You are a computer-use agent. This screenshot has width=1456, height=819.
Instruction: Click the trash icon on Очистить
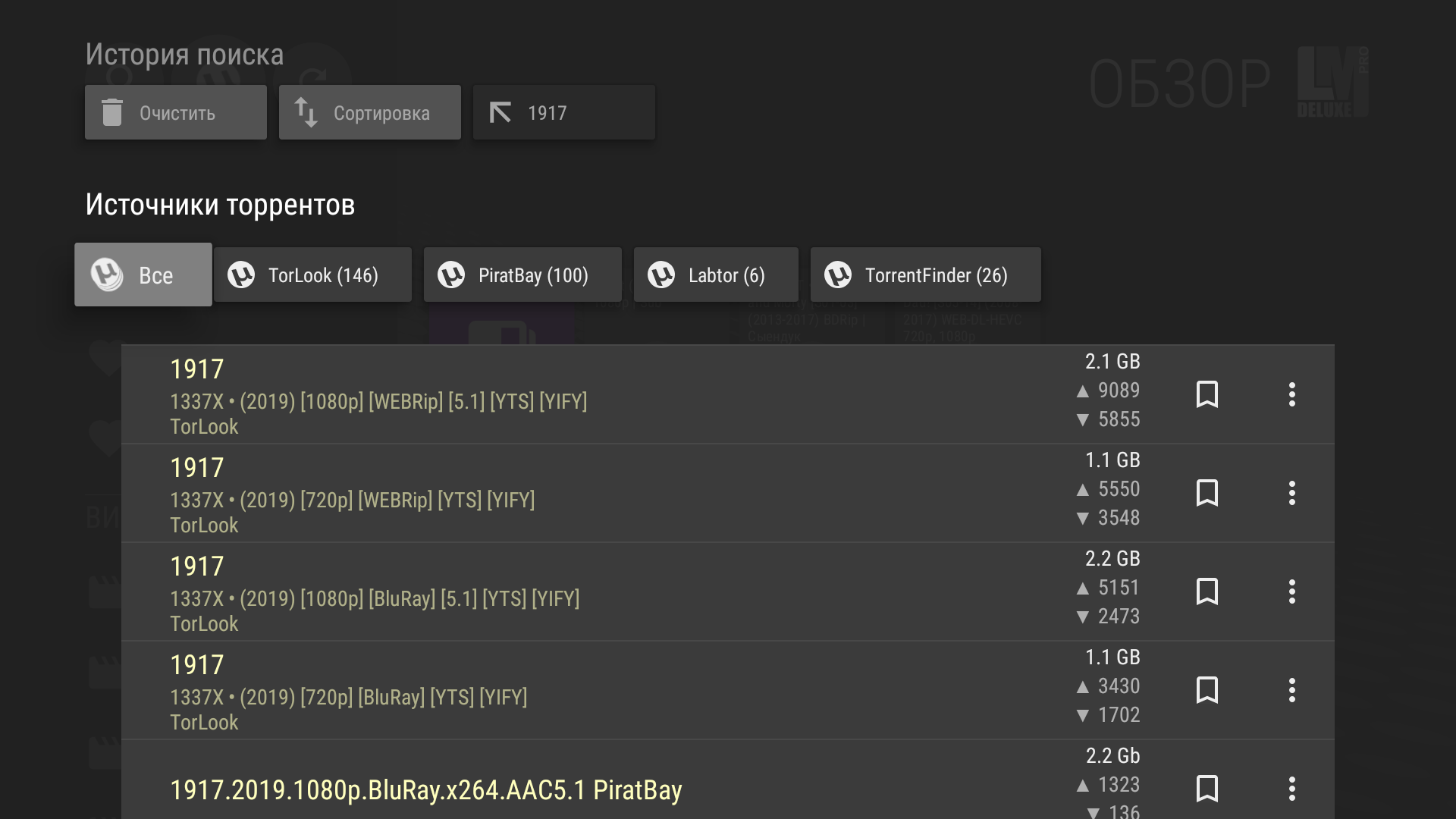[x=112, y=112]
